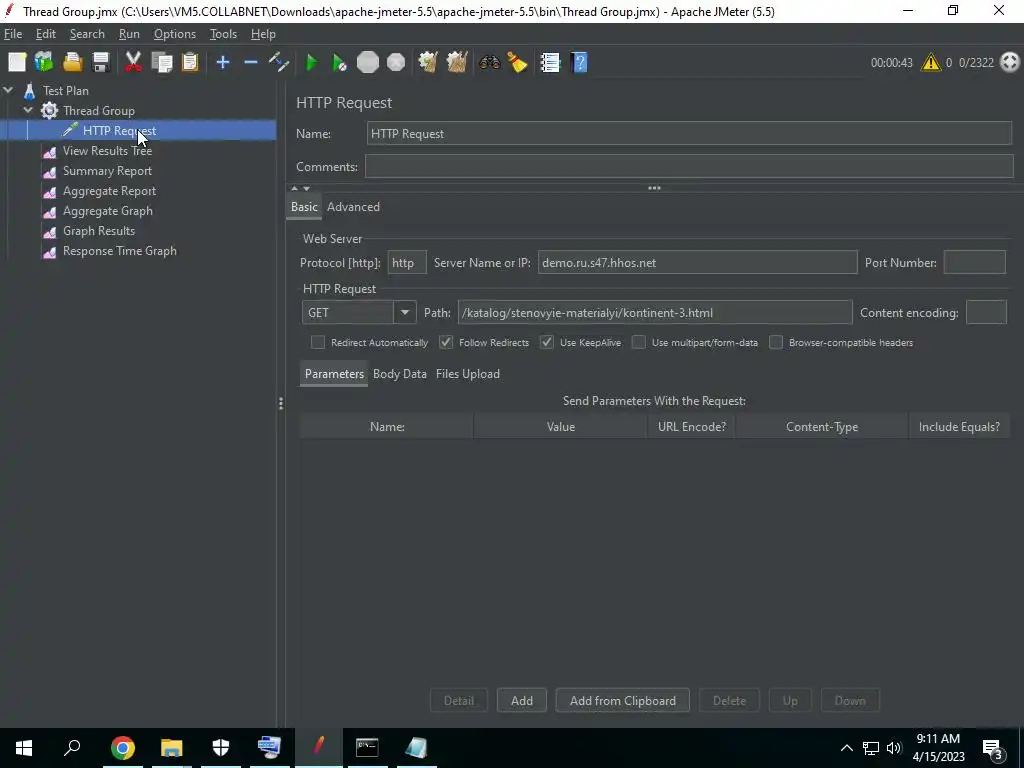Select Summary Report in tree
This screenshot has width=1024, height=768.
pos(107,171)
